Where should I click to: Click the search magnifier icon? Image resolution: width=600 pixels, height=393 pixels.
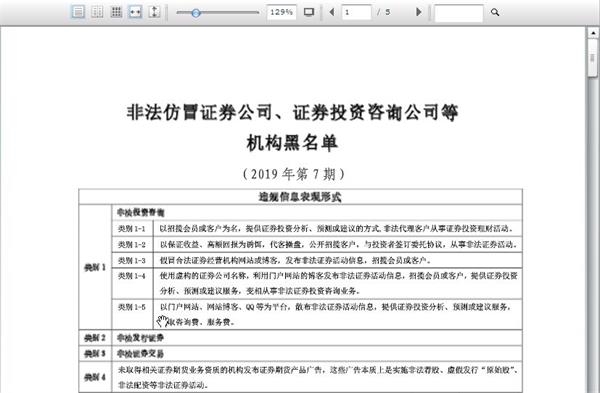[x=495, y=12]
